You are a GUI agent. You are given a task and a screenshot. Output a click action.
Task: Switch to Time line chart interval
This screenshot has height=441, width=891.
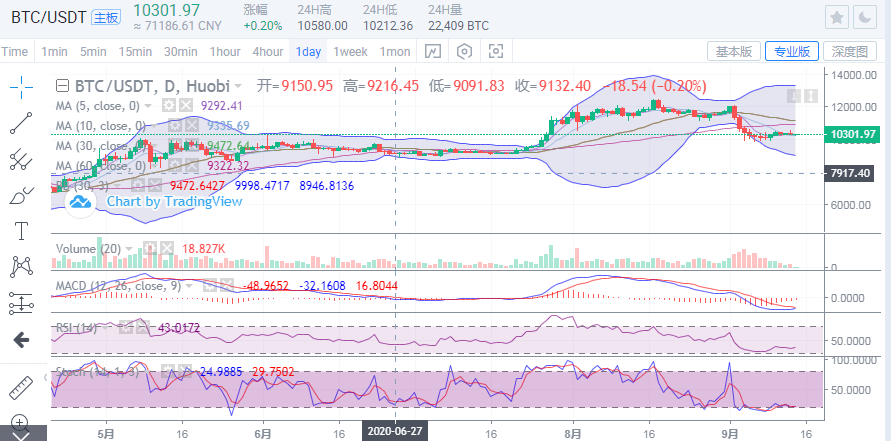pyautogui.click(x=15, y=52)
